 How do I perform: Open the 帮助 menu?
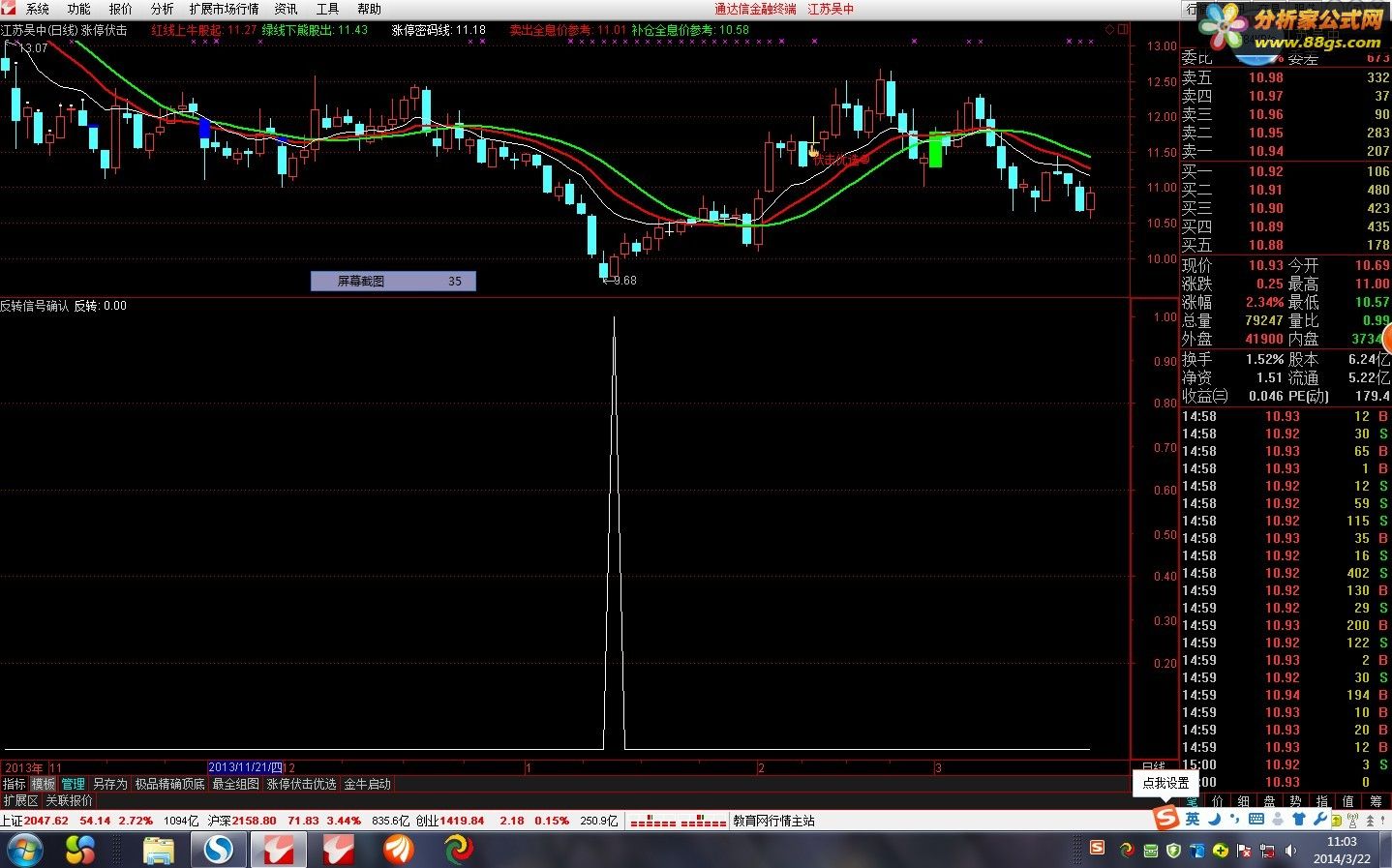369,9
